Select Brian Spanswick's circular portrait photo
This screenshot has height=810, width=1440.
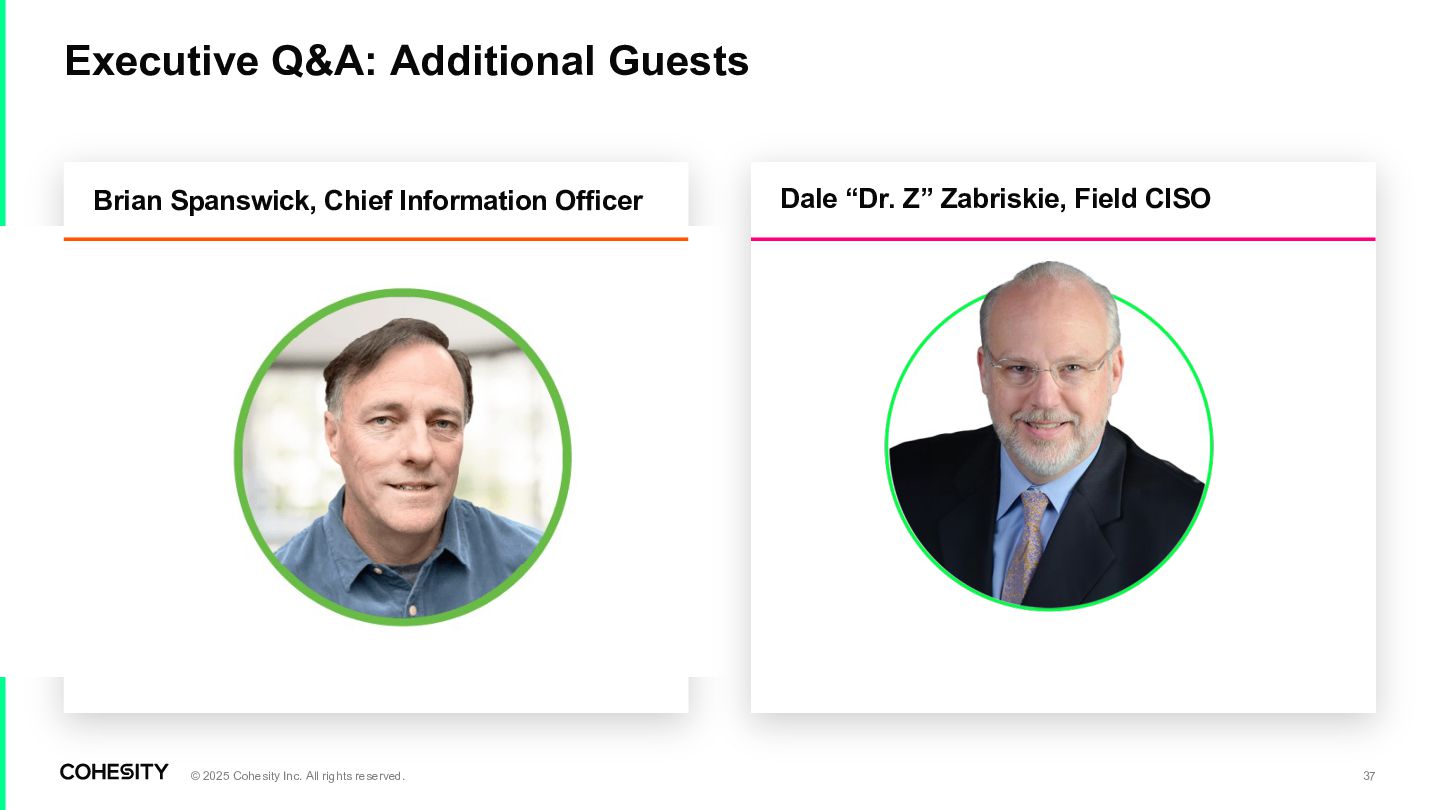[403, 457]
